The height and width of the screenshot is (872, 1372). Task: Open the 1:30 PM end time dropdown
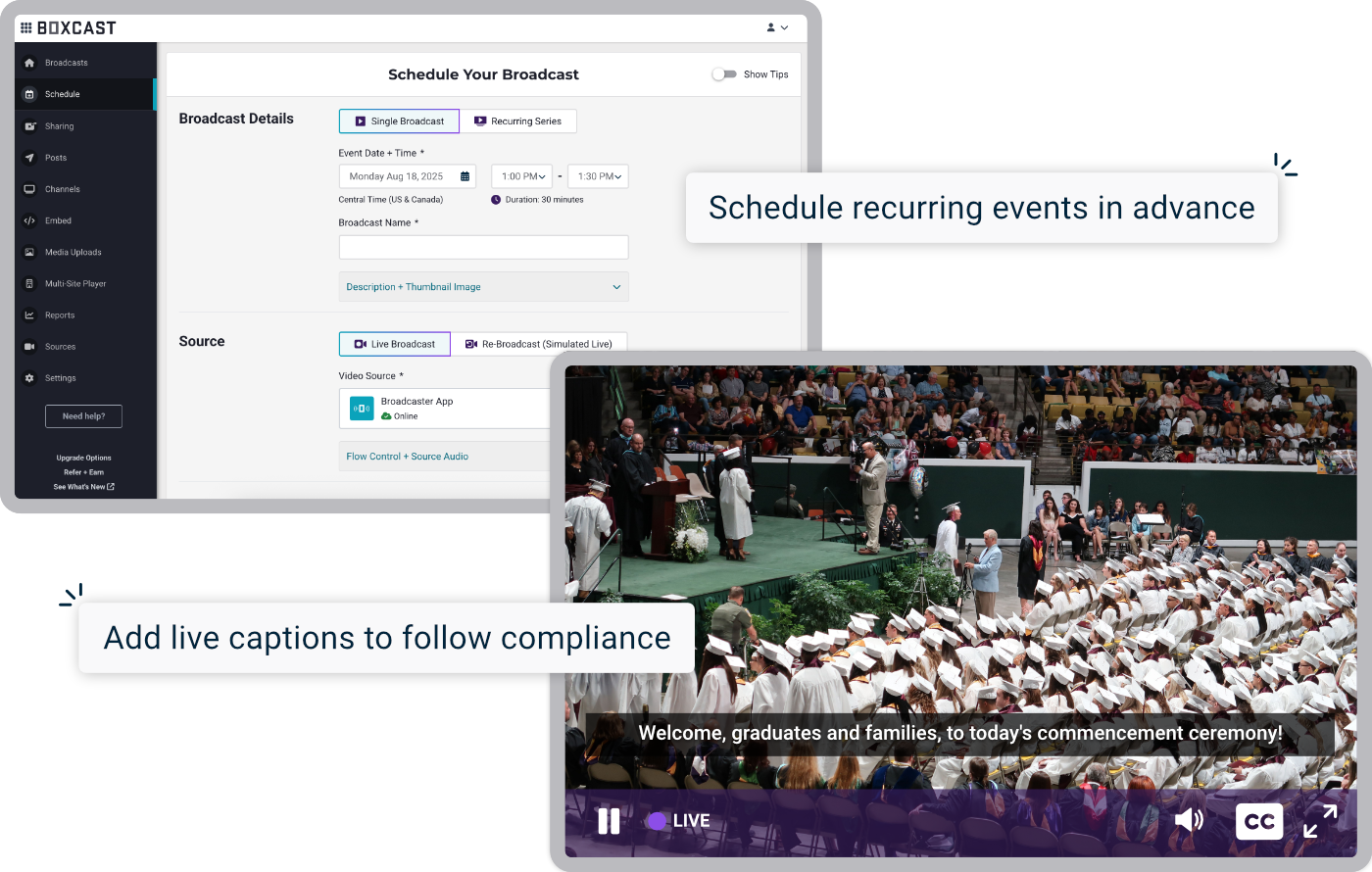click(598, 176)
